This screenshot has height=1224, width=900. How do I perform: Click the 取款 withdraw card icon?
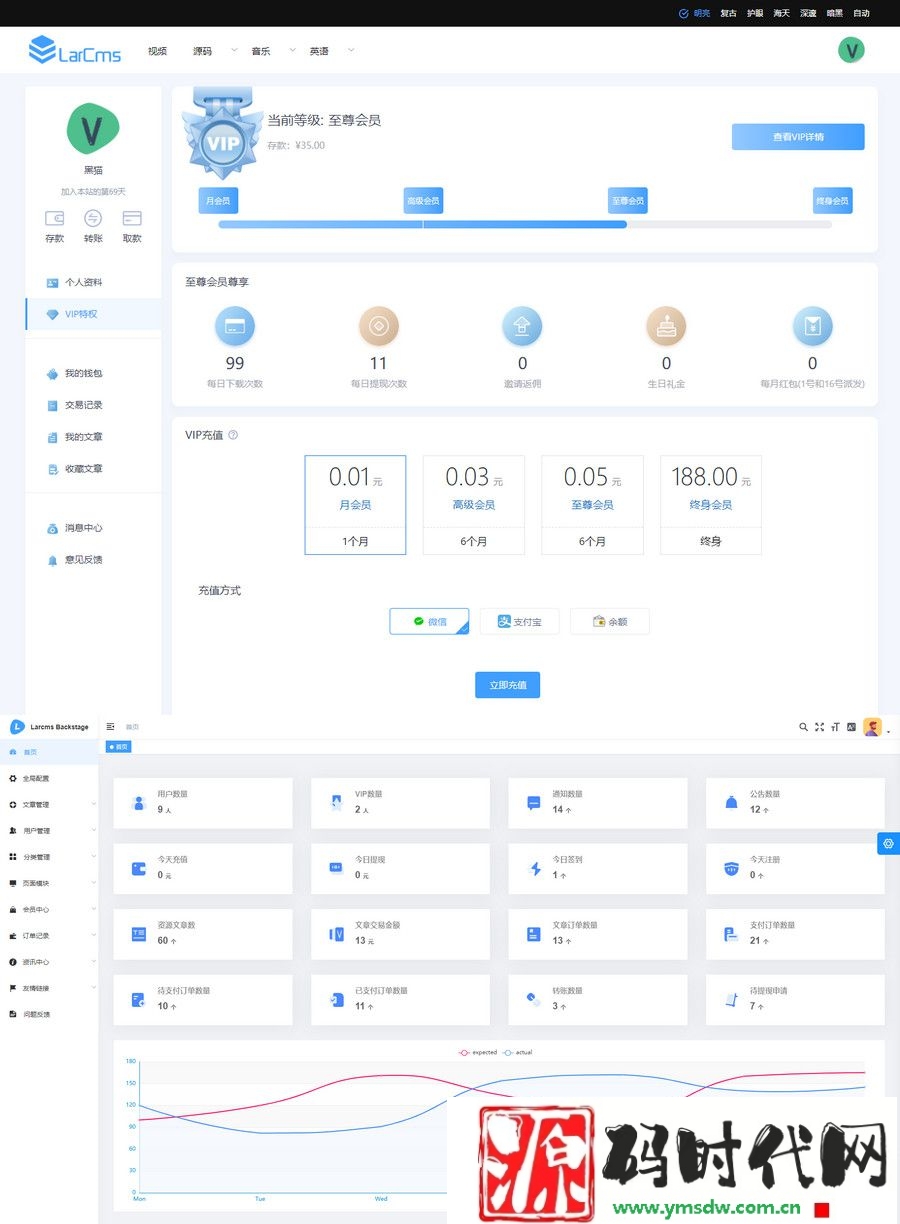[x=132, y=219]
